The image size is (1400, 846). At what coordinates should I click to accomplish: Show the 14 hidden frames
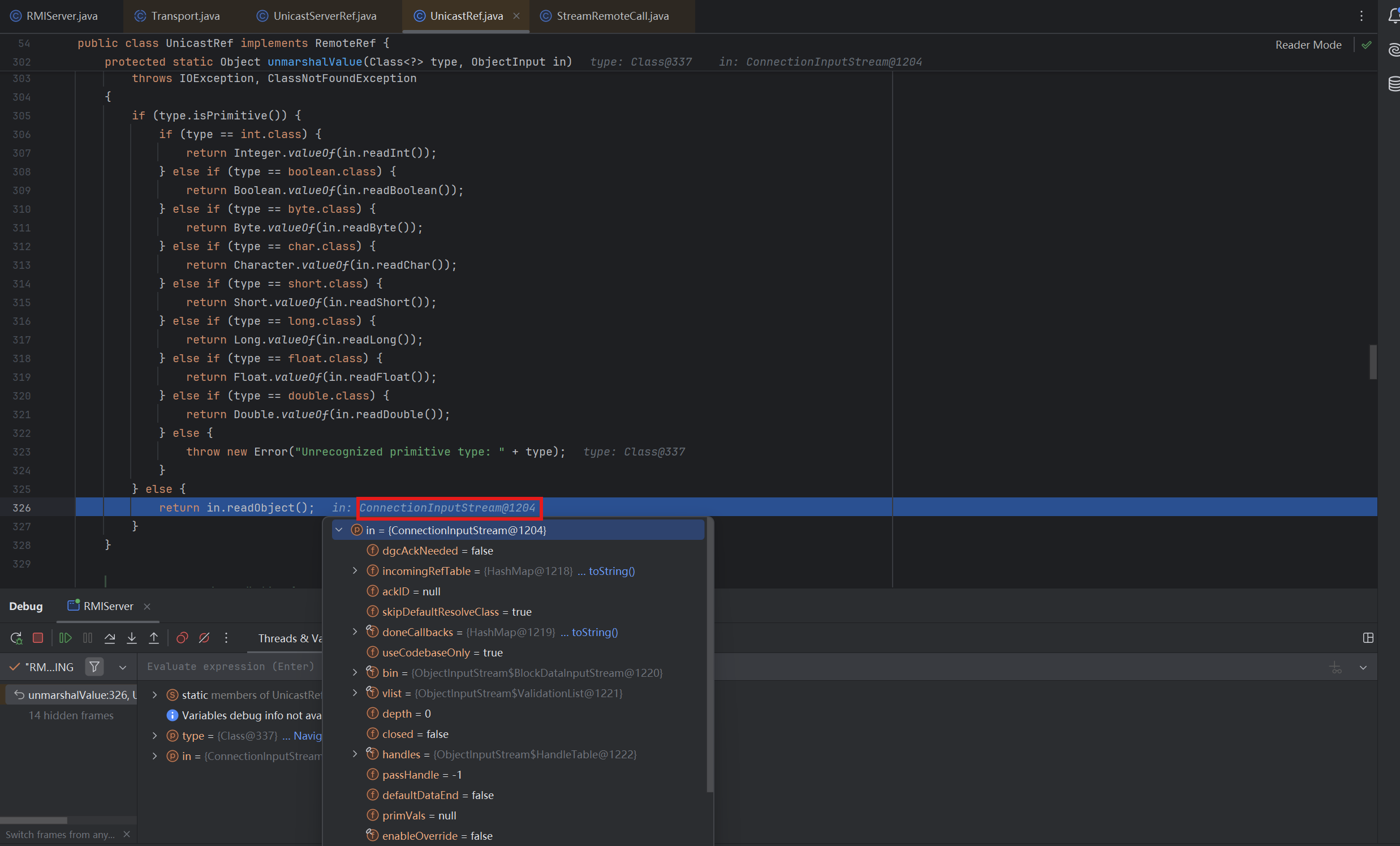pyautogui.click(x=71, y=715)
